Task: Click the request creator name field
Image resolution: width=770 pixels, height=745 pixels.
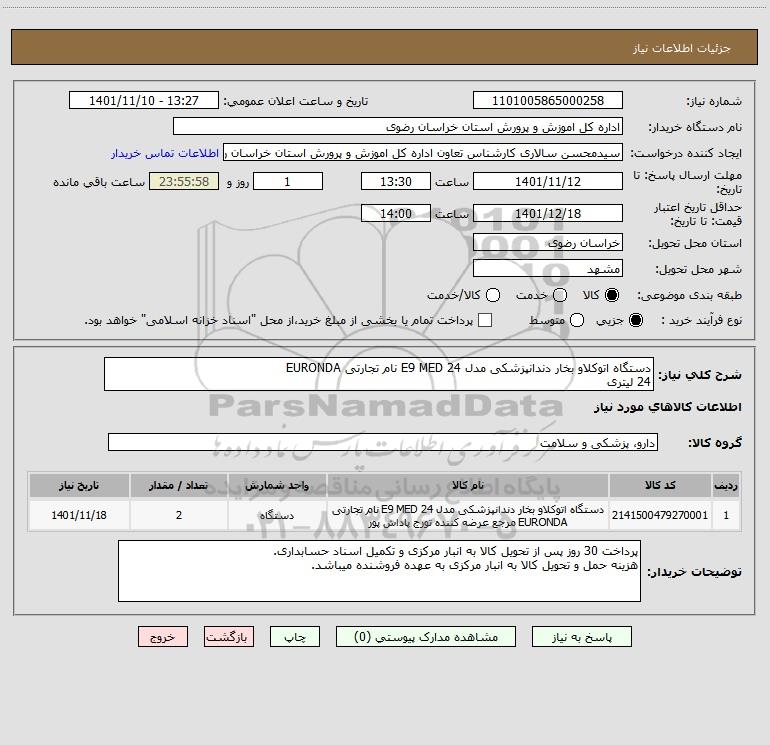Action: [423, 153]
